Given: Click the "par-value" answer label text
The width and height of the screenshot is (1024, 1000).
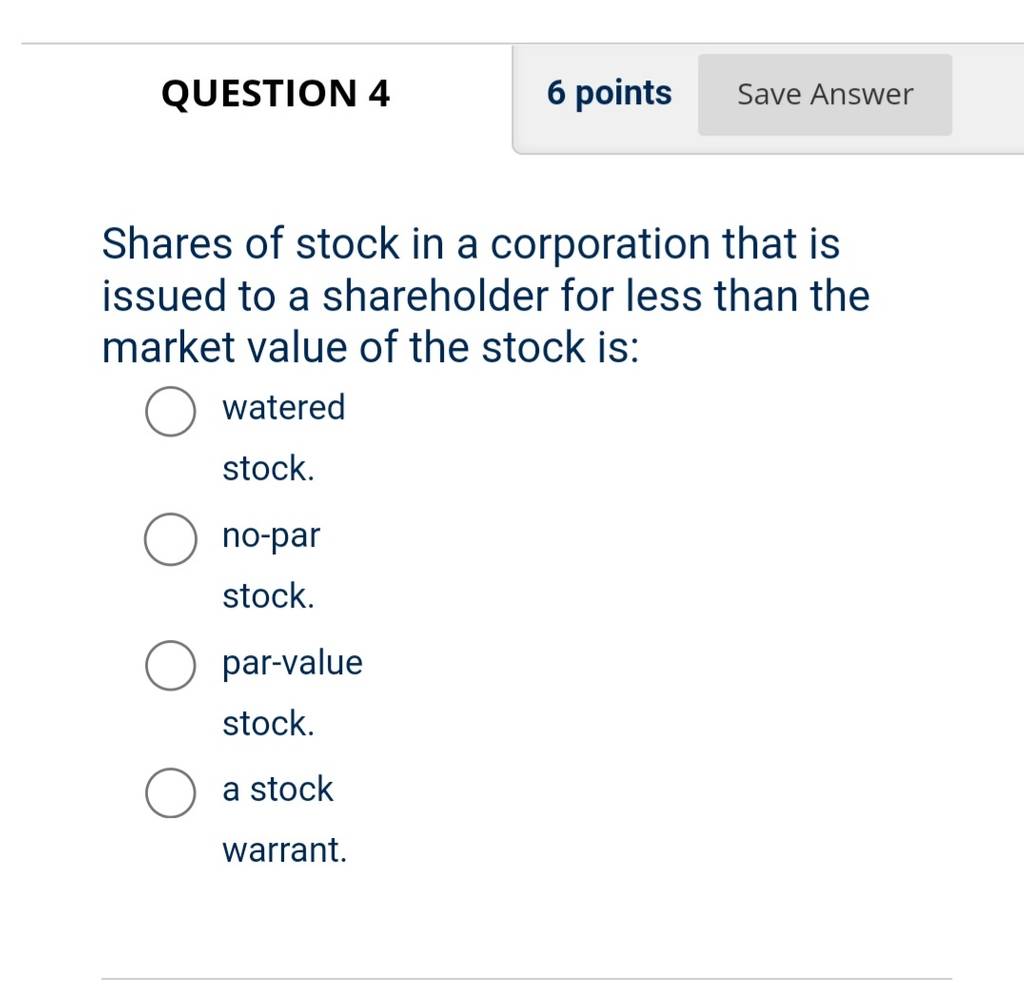Looking at the screenshot, I should click(292, 664).
